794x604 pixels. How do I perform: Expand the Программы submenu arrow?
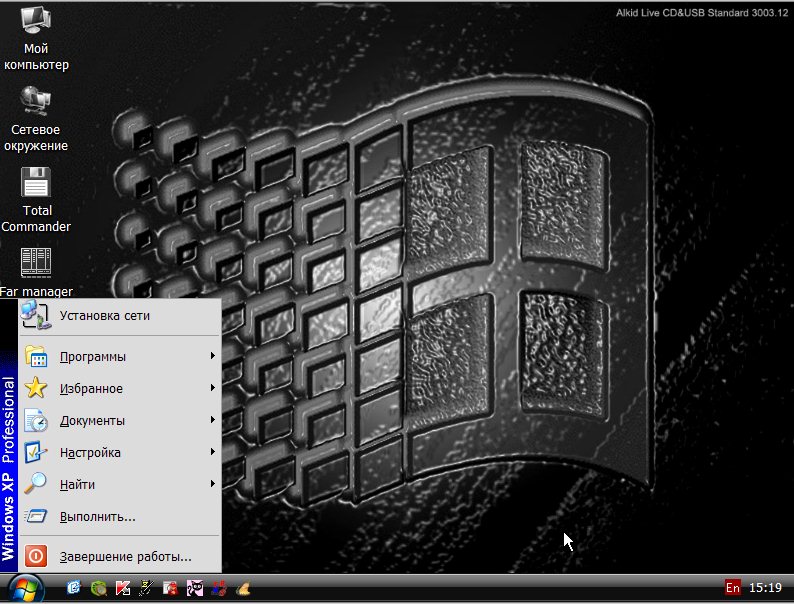(x=213, y=356)
